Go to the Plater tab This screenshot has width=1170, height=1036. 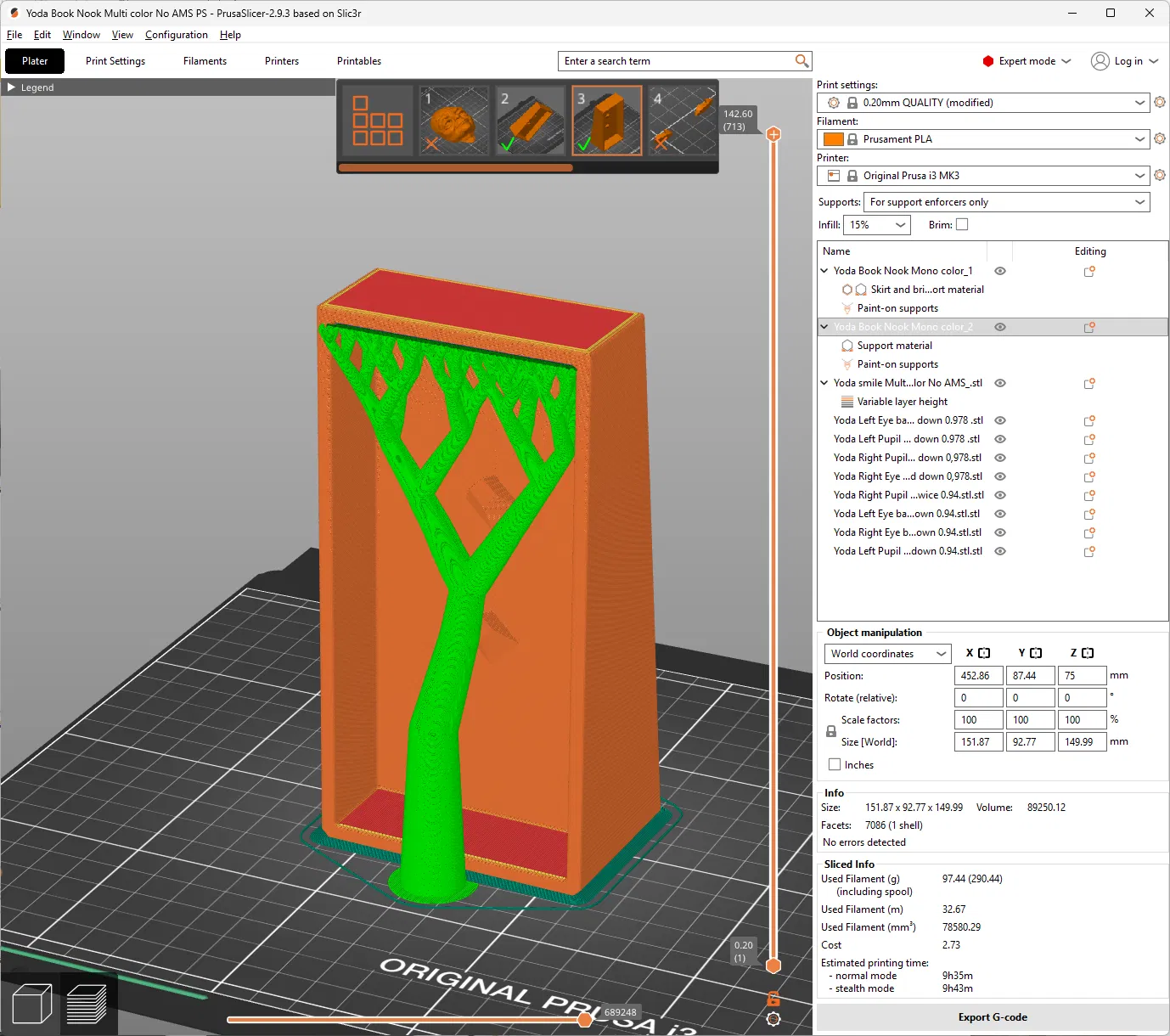point(35,61)
